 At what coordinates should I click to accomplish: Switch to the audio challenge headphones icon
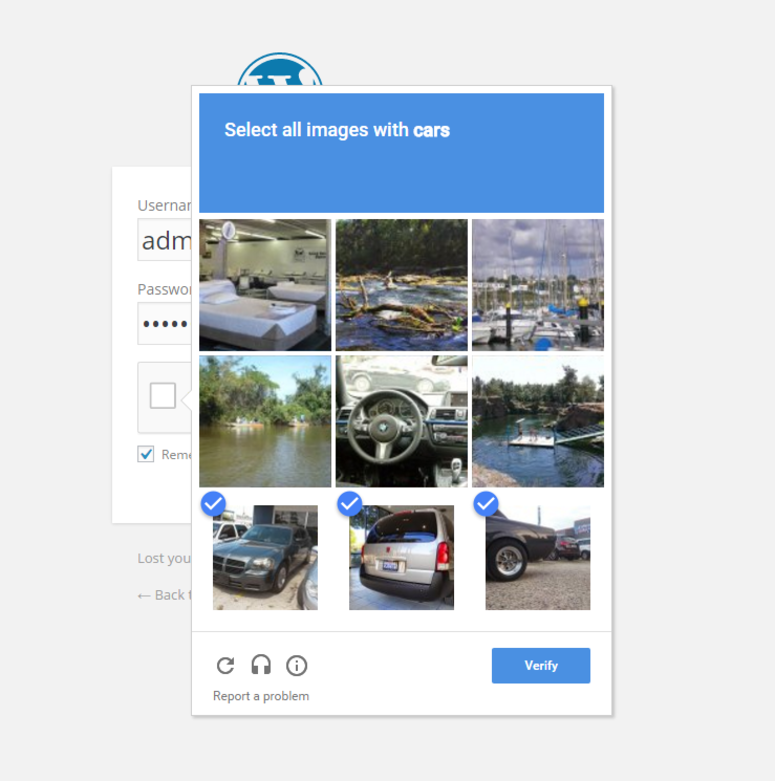[261, 665]
